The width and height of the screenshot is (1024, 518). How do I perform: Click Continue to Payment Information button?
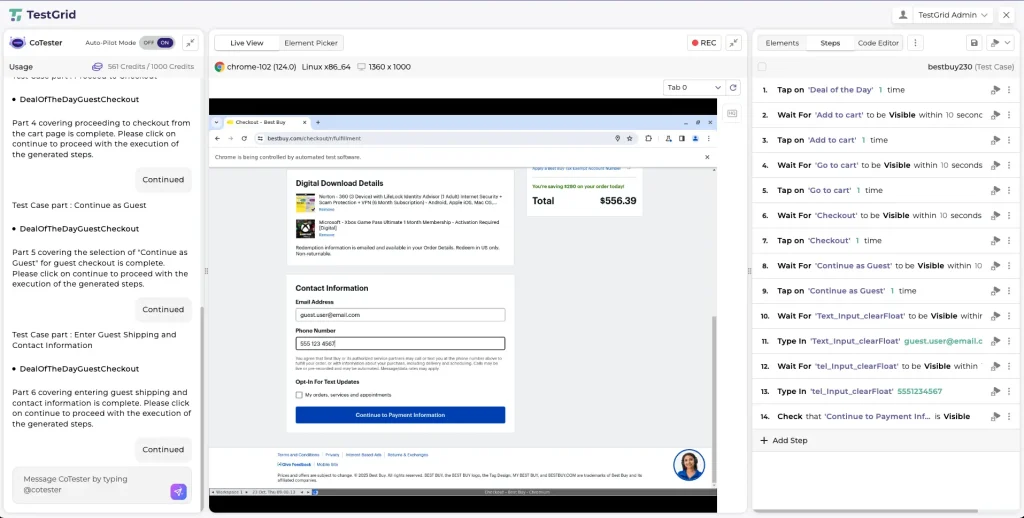coord(400,415)
